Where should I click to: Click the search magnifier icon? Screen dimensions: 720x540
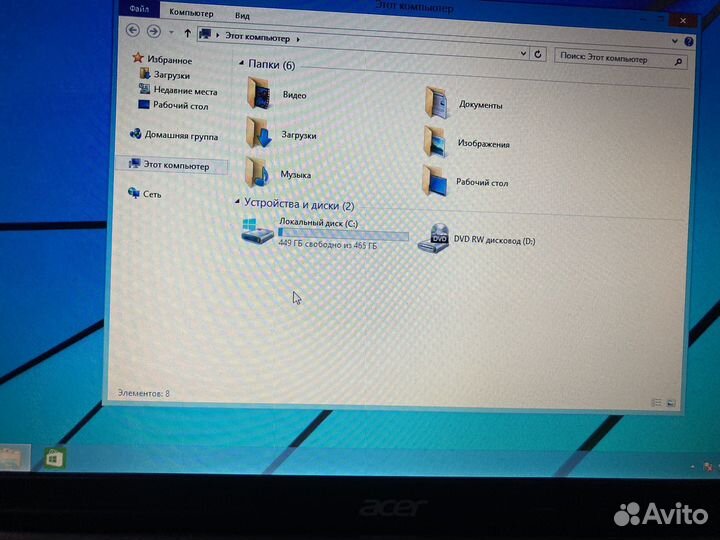click(x=679, y=62)
